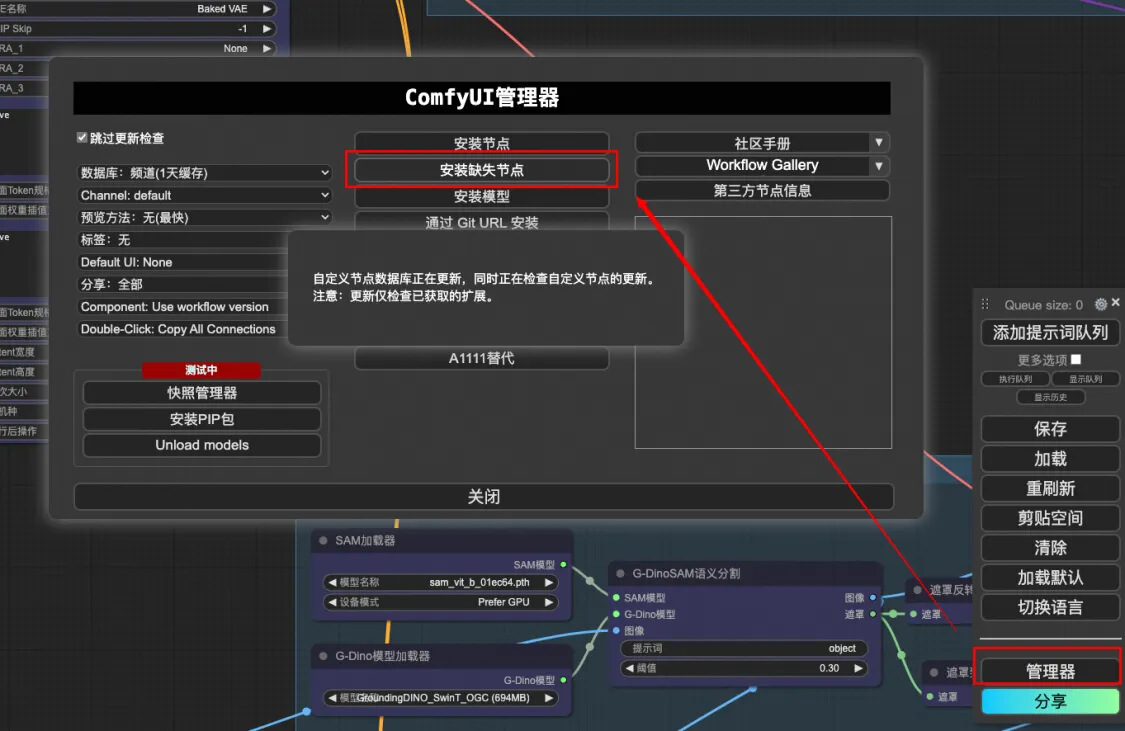Click right arrow next to IP Skip -1
Screen dimensions: 1125x731
267,29
